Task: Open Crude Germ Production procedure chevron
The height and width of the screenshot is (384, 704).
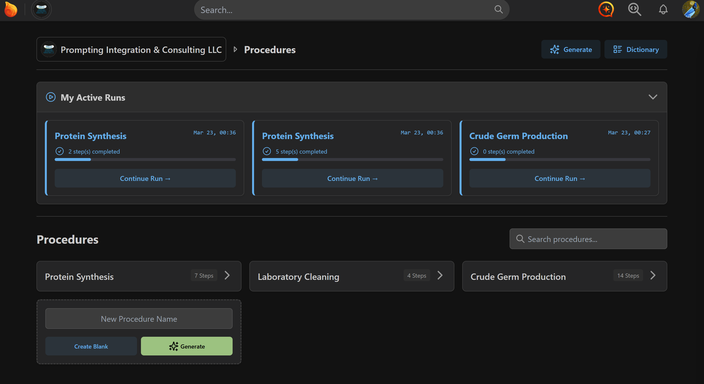Action: 653,275
